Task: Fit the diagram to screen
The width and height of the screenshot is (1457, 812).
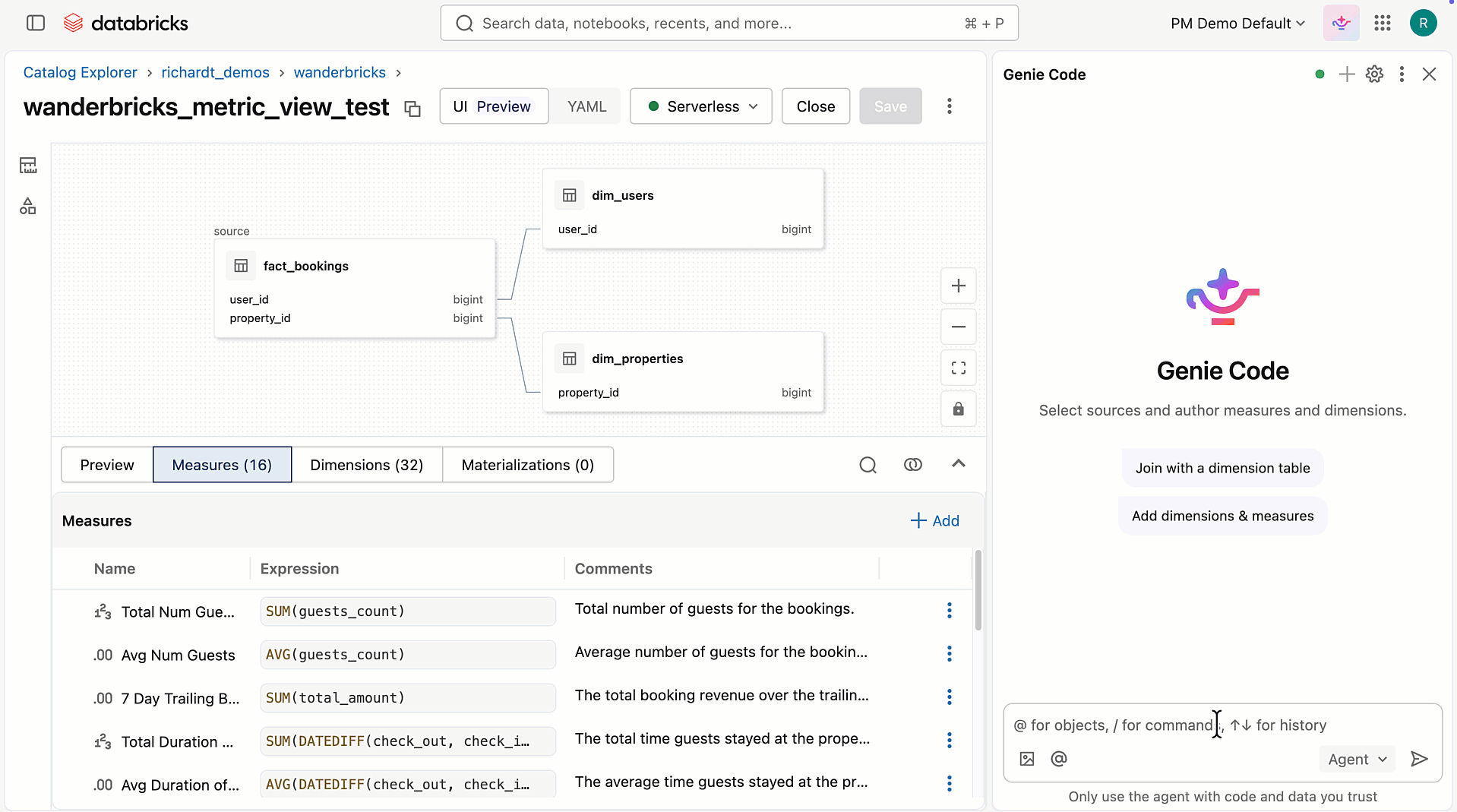Action: click(x=958, y=368)
